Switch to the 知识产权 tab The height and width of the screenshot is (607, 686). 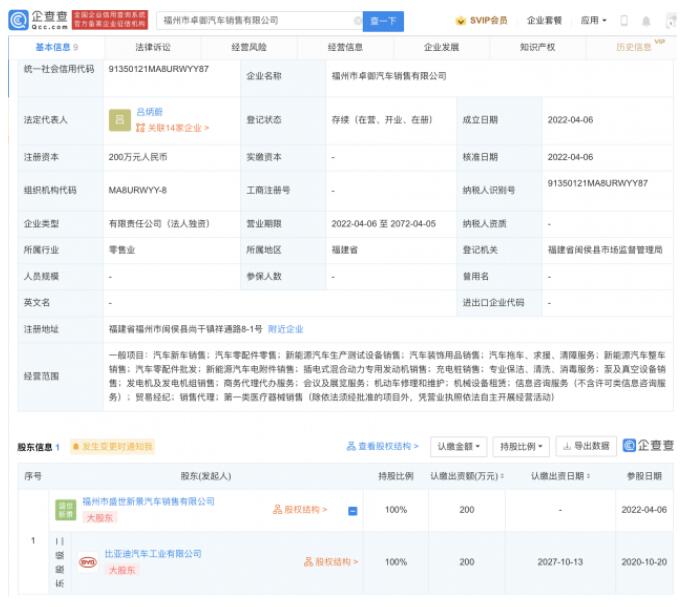pyautogui.click(x=537, y=47)
